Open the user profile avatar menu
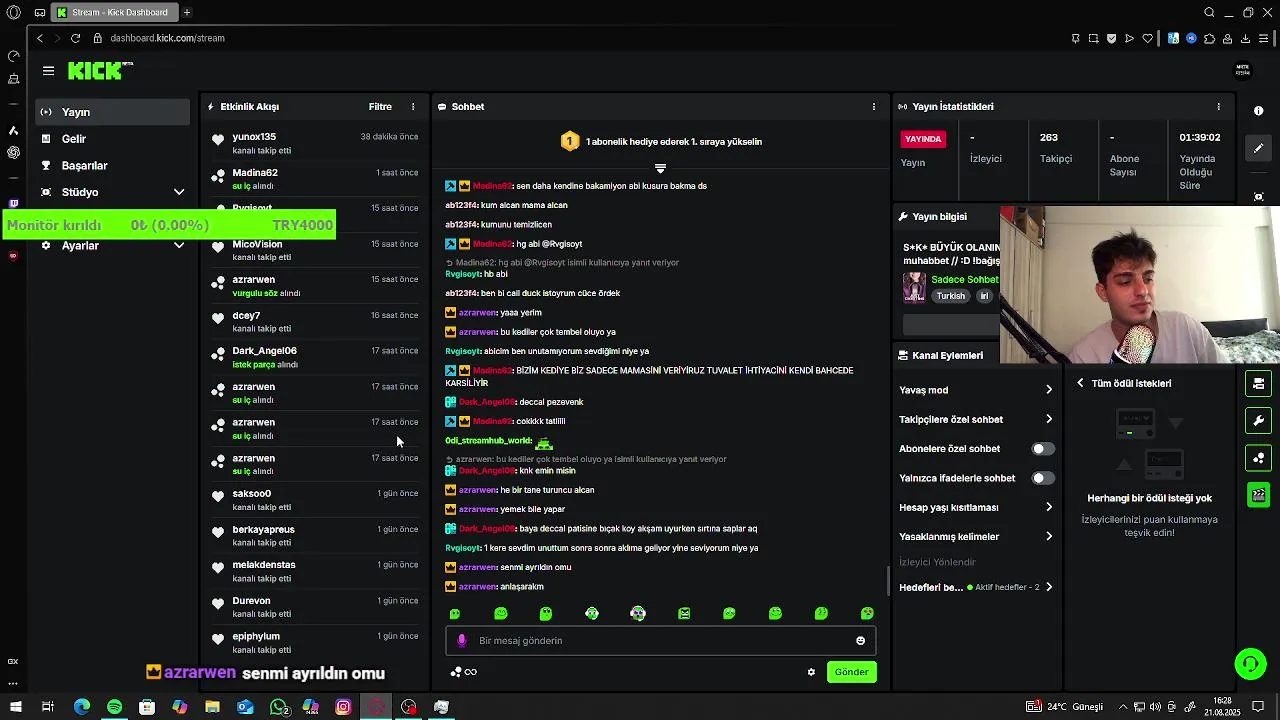Viewport: 1280px width, 720px height. (1243, 70)
